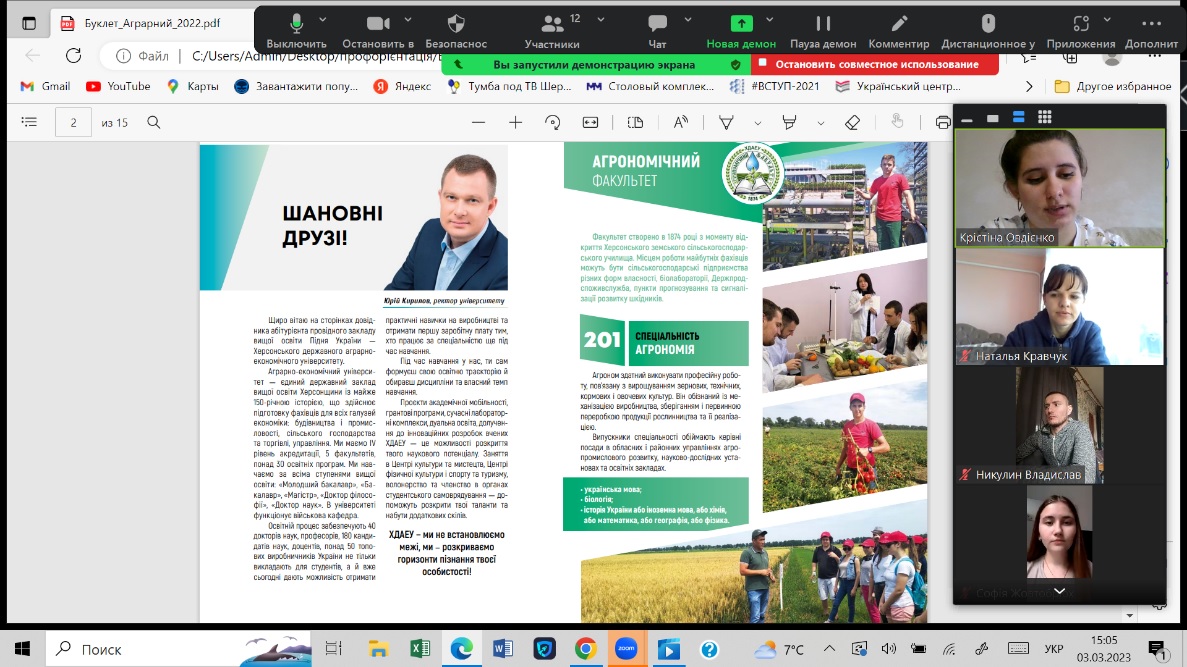Open the Zoom chat (Чат)

click(657, 32)
